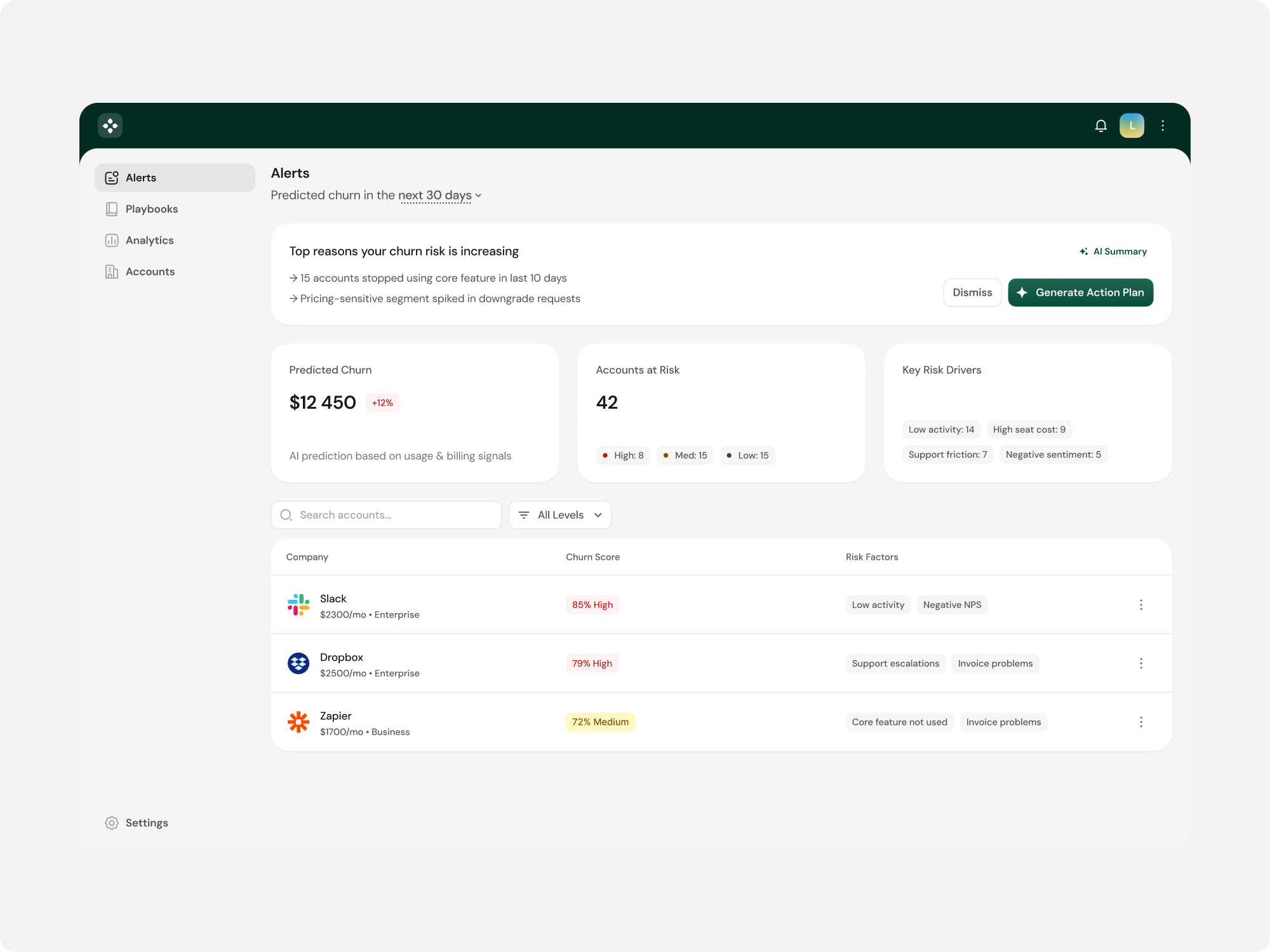Viewport: 1270px width, 952px height.
Task: Click the chevron next to 'next 30 days'
Action: point(478,195)
